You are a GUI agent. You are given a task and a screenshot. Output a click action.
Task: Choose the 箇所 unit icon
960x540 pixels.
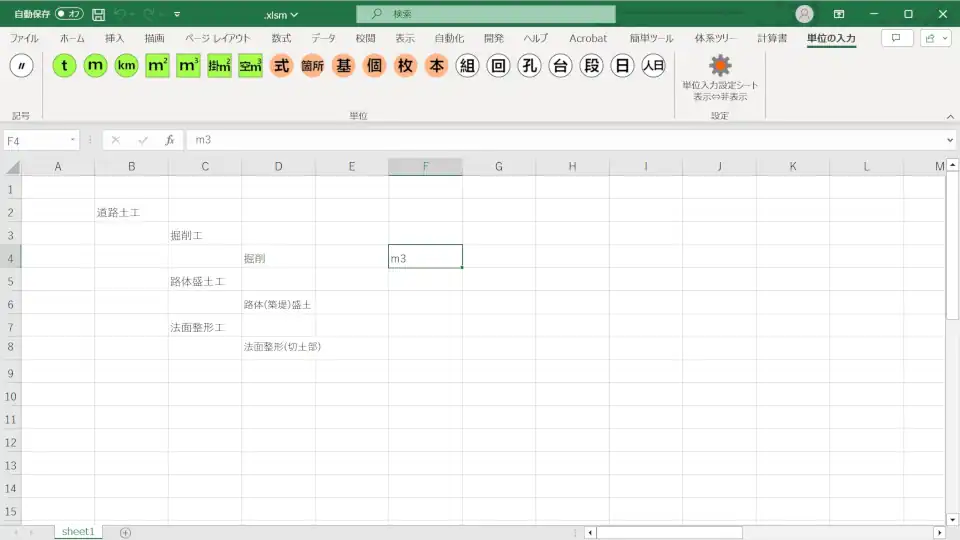click(312, 66)
